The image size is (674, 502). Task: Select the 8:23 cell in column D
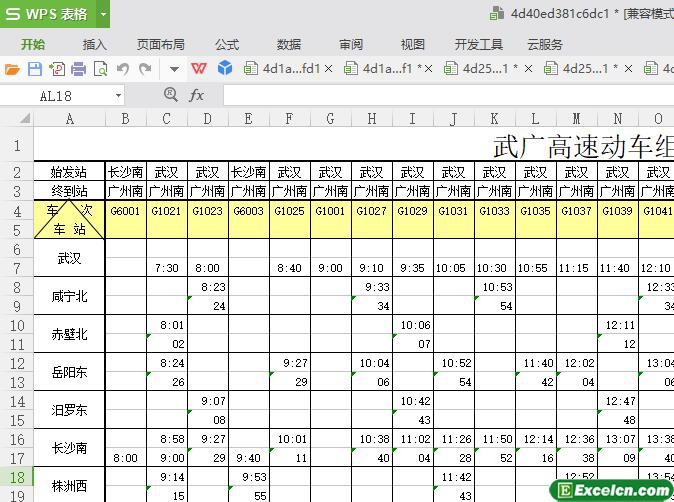click(x=208, y=287)
